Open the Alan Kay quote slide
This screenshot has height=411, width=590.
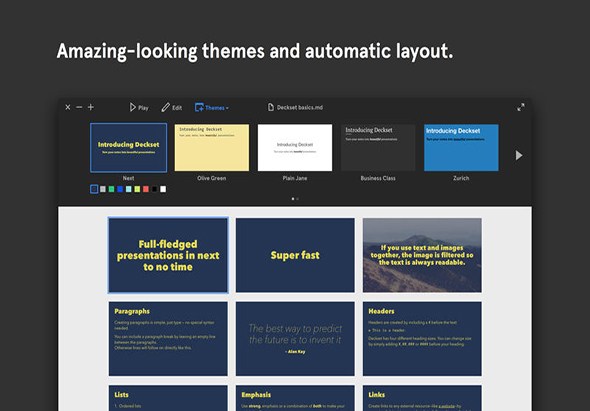(x=295, y=338)
